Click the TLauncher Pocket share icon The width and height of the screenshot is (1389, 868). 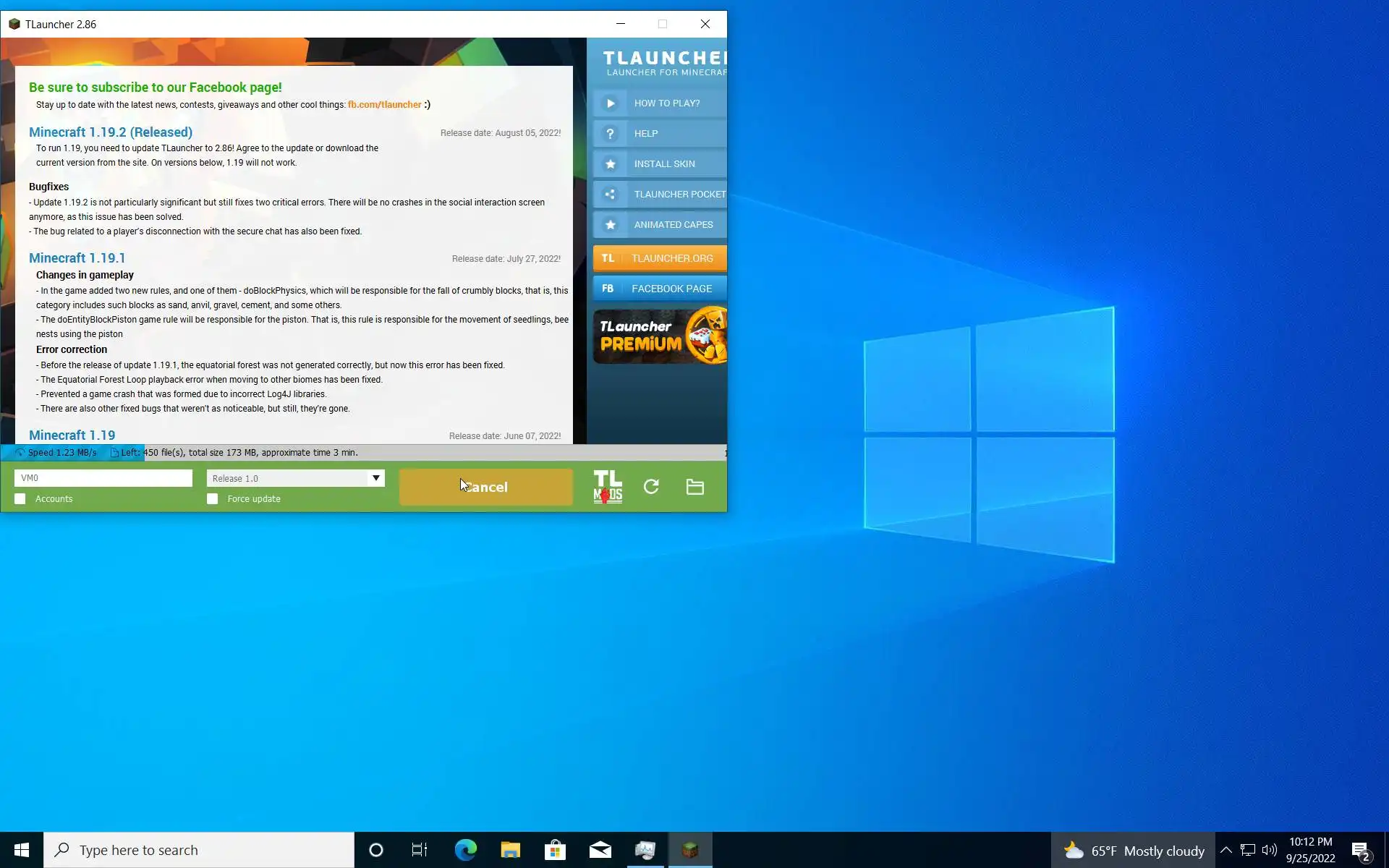(610, 195)
